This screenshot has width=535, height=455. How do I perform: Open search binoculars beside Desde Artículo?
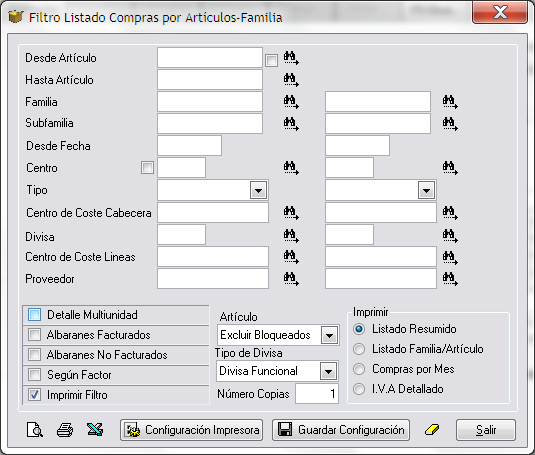tap(291, 58)
